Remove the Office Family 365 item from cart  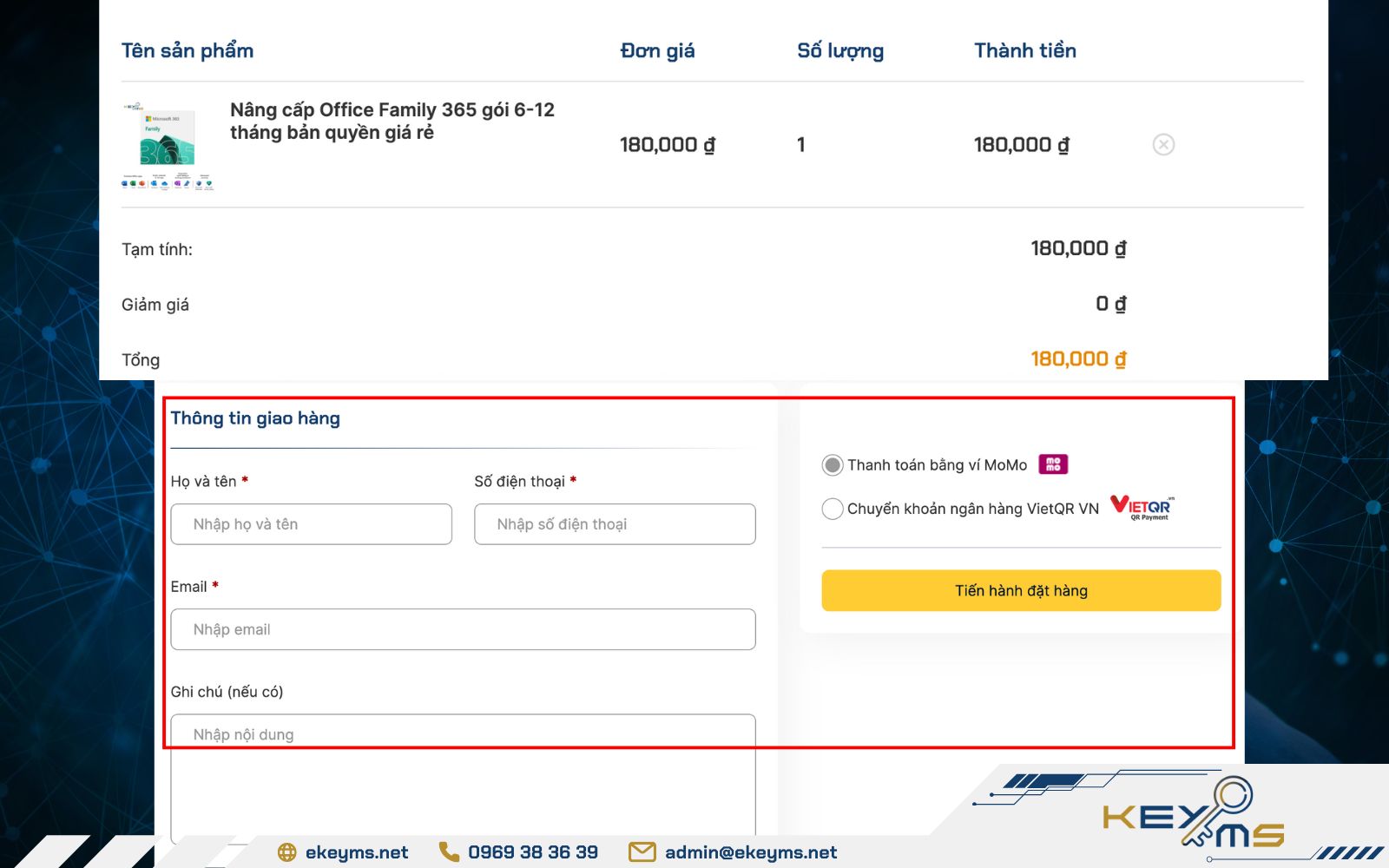(x=1163, y=145)
